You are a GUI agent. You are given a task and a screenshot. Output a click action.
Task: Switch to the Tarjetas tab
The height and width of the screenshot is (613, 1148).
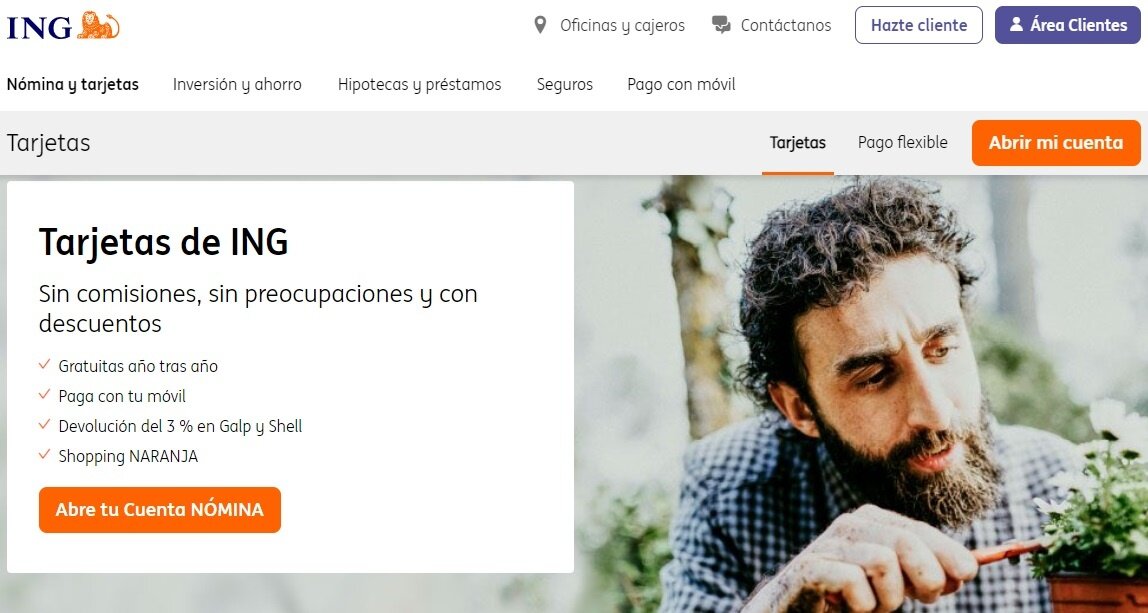[x=797, y=143]
